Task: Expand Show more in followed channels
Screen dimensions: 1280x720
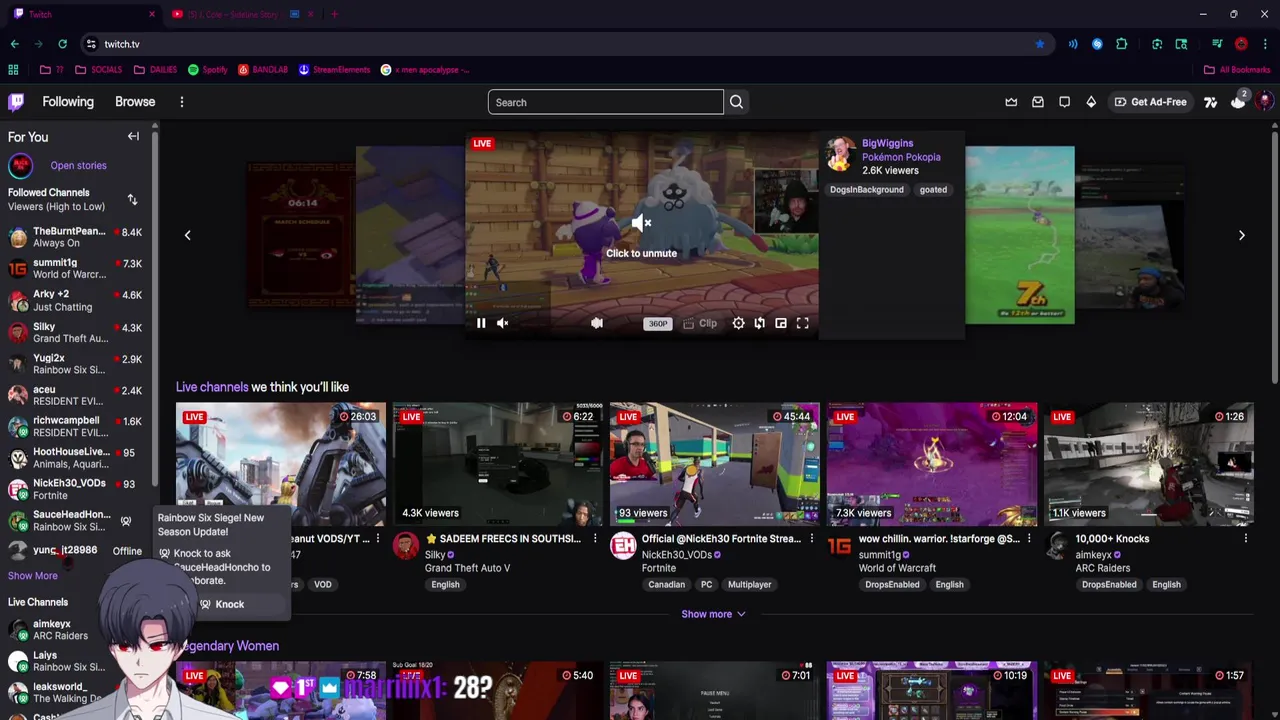Action: pos(33,576)
